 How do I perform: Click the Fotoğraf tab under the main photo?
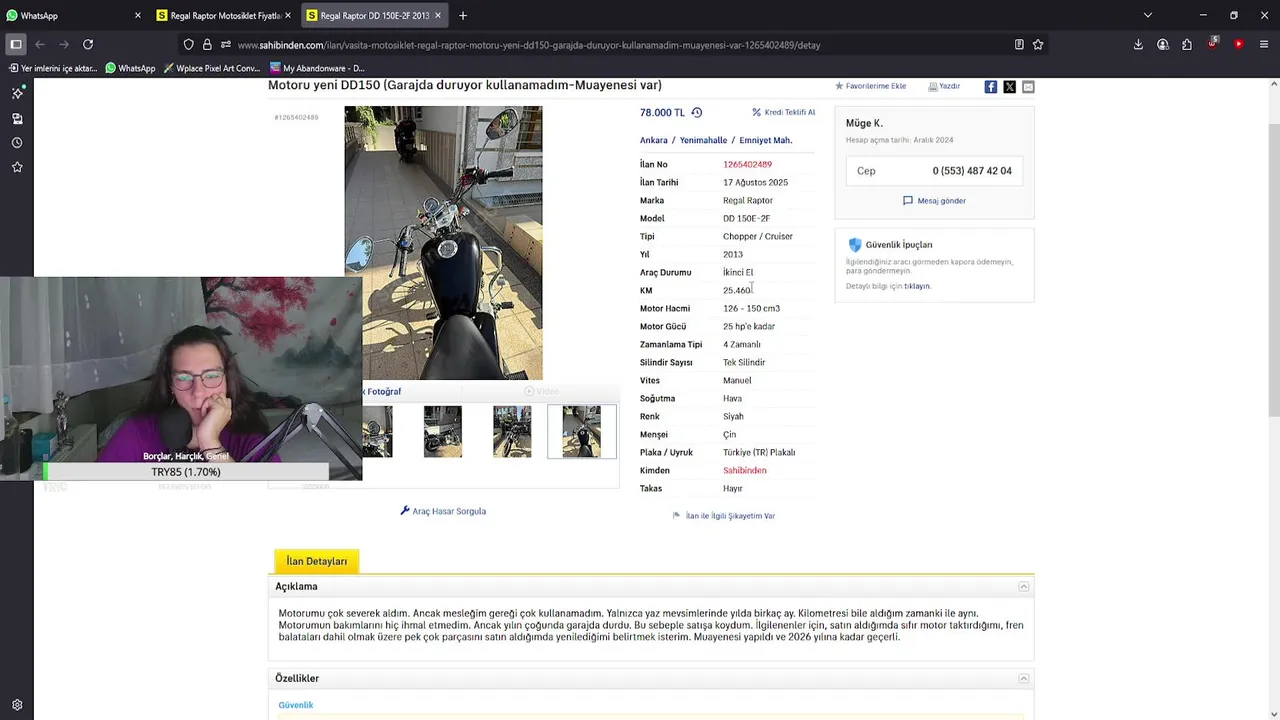pos(382,391)
